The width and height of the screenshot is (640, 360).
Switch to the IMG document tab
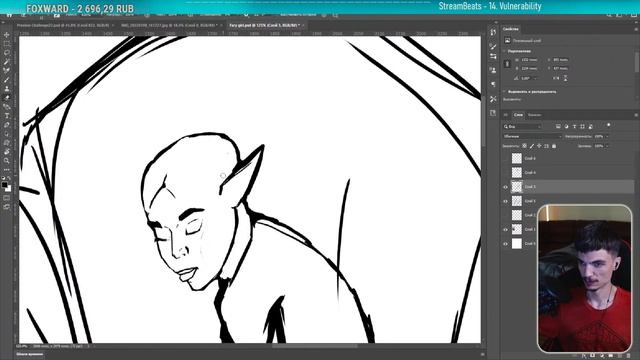pos(169,25)
